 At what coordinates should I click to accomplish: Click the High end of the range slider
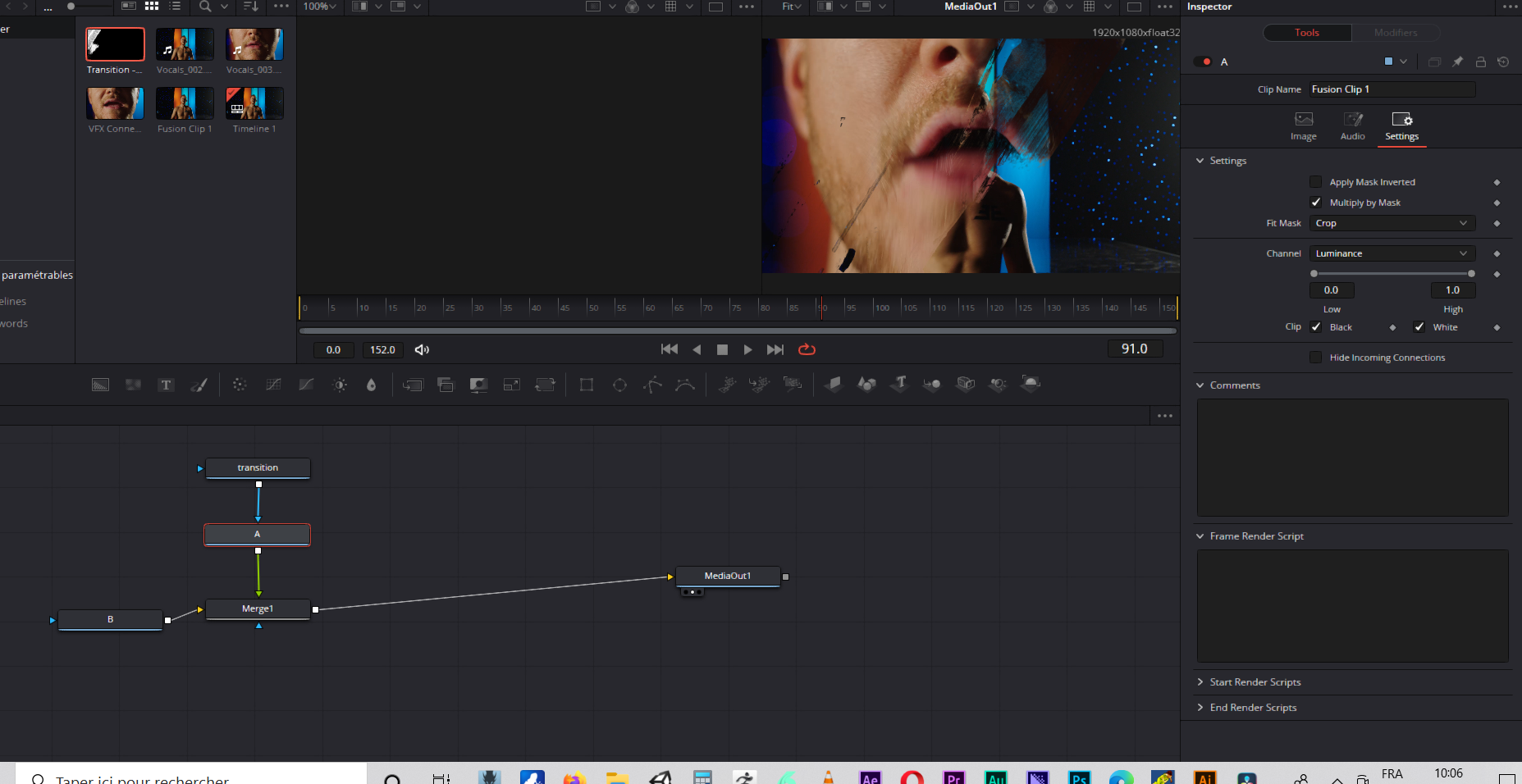pyautogui.click(x=1471, y=273)
